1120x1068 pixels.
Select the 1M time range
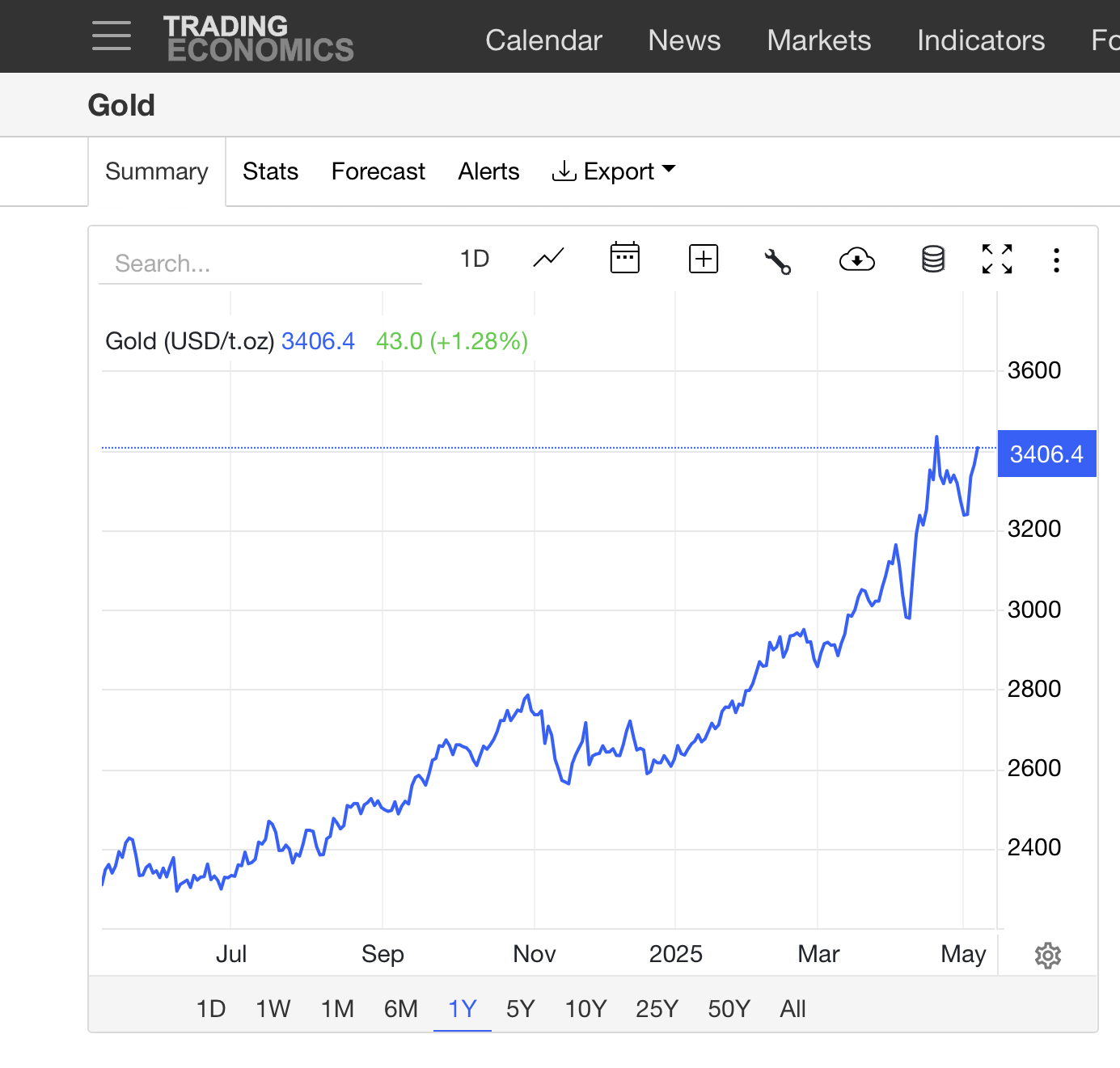(338, 1009)
